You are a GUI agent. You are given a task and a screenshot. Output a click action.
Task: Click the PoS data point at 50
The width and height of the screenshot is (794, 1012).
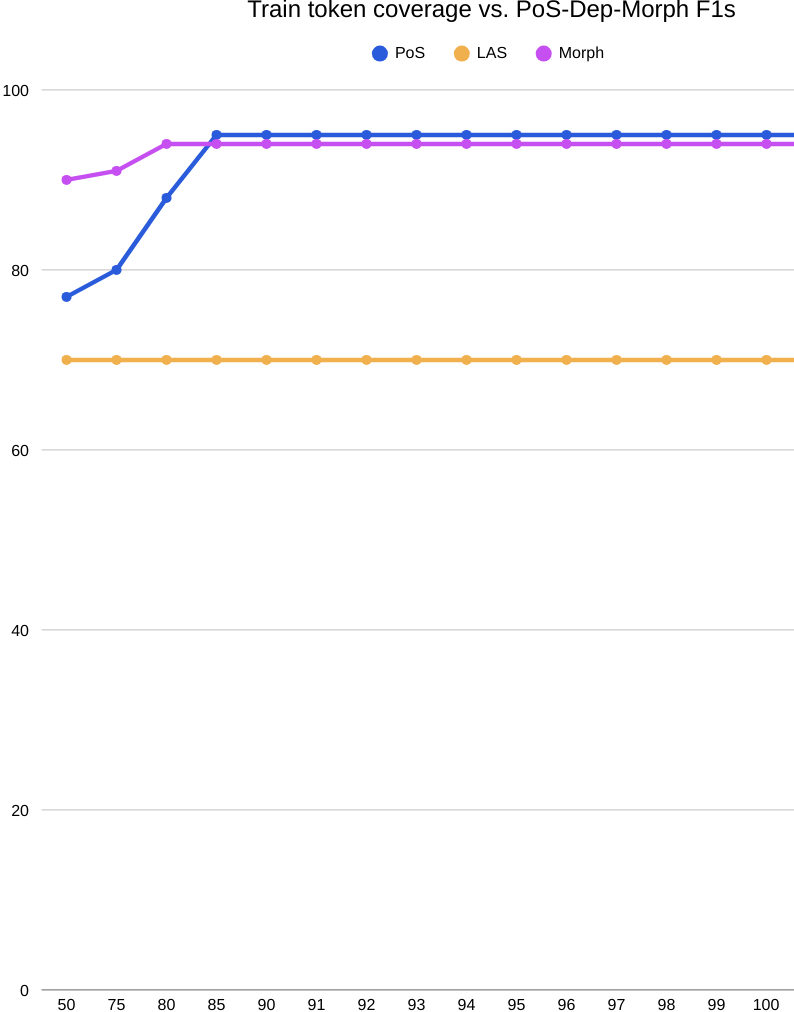coord(67,297)
